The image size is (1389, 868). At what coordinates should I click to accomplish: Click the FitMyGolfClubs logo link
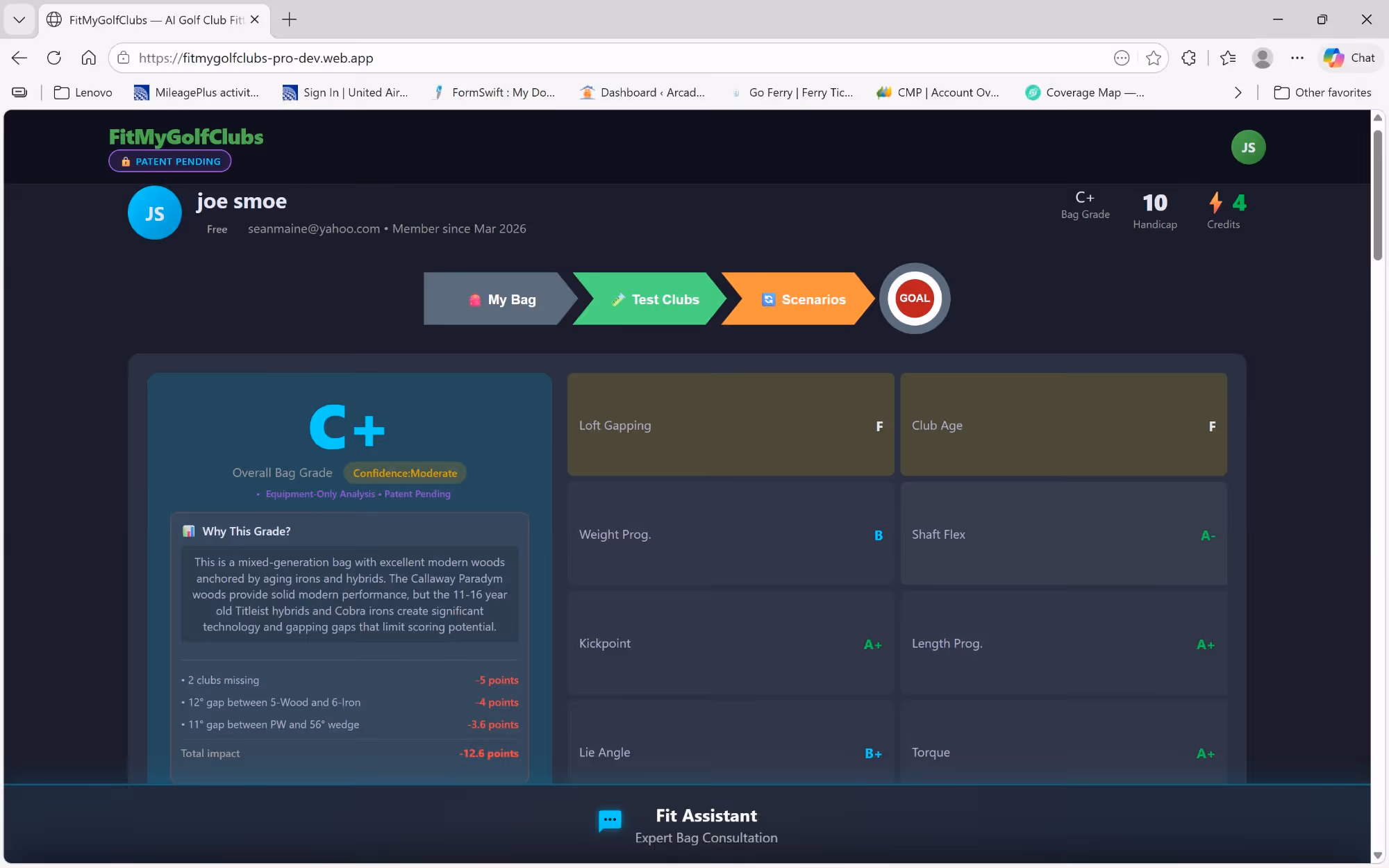pos(186,137)
